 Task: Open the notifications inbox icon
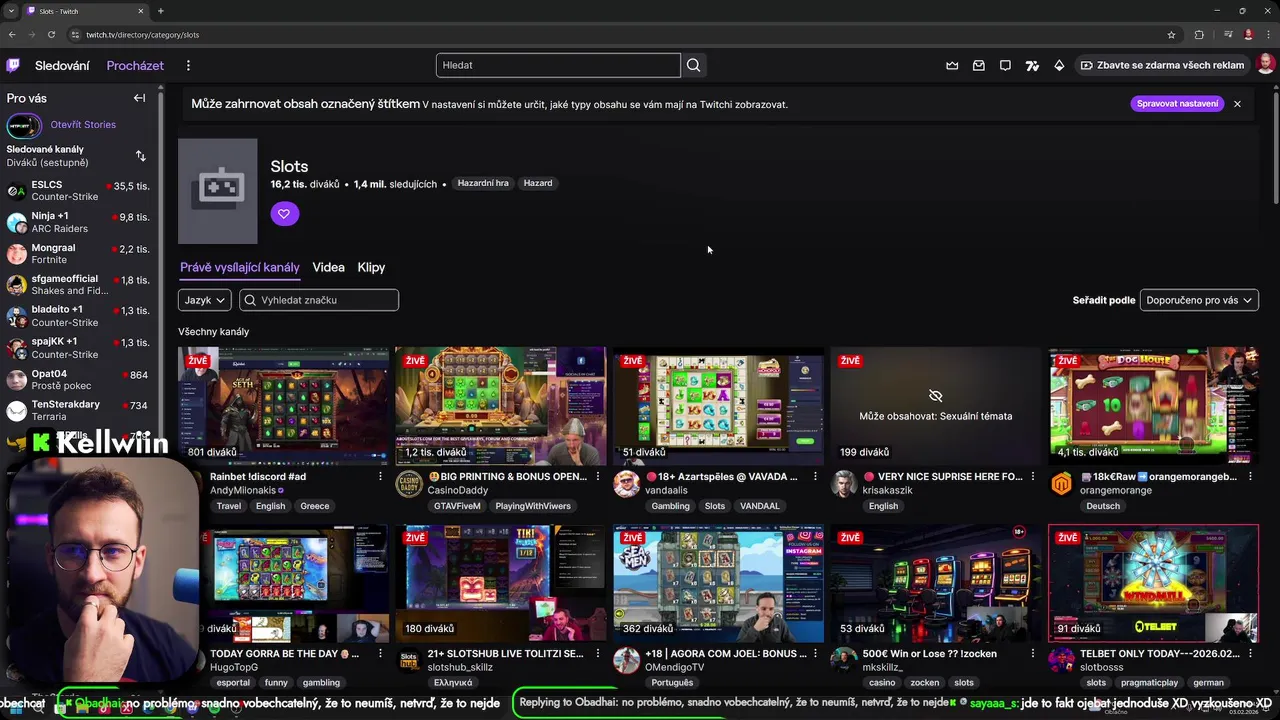coord(979,65)
